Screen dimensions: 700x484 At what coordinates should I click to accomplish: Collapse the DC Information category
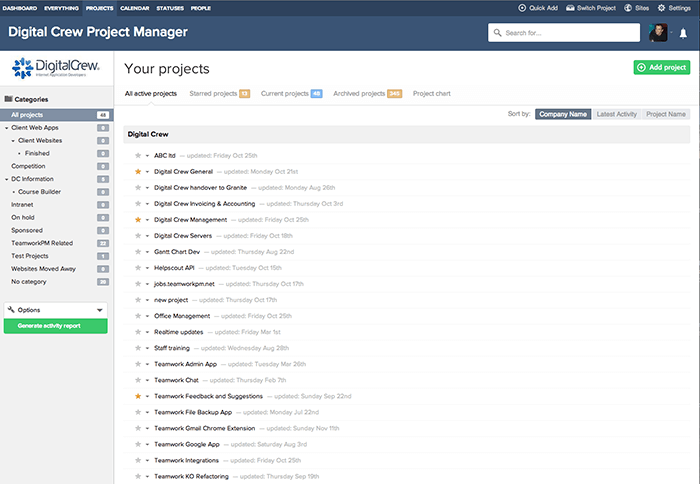coord(7,179)
